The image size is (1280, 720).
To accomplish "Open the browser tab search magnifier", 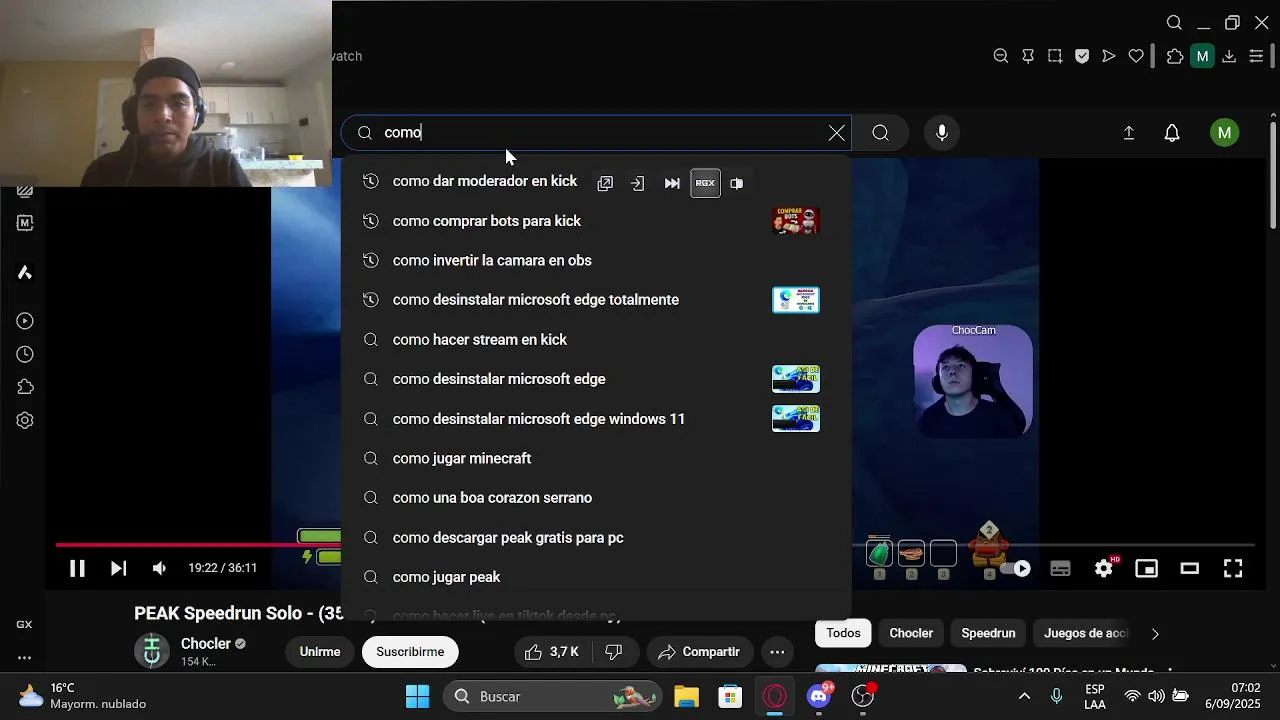I will (x=1175, y=23).
